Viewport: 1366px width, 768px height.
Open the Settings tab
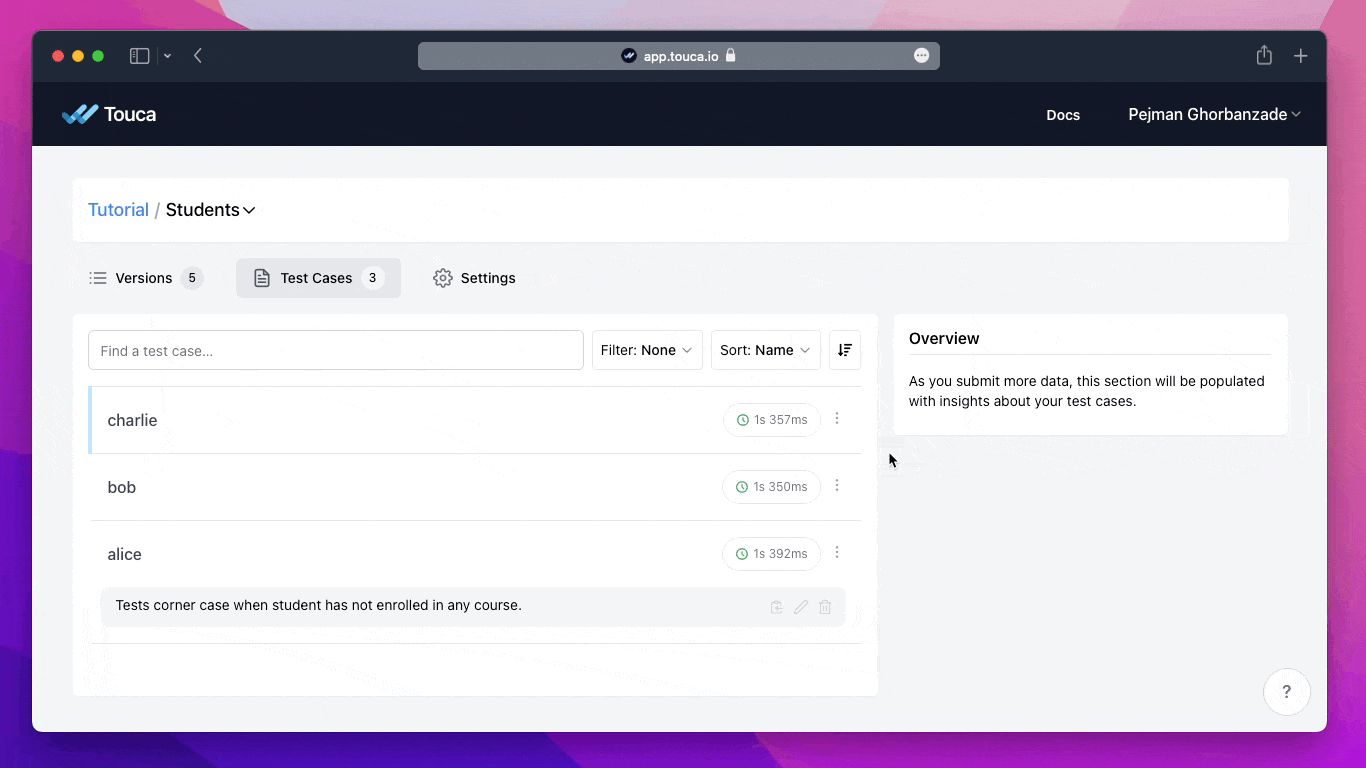coord(474,278)
